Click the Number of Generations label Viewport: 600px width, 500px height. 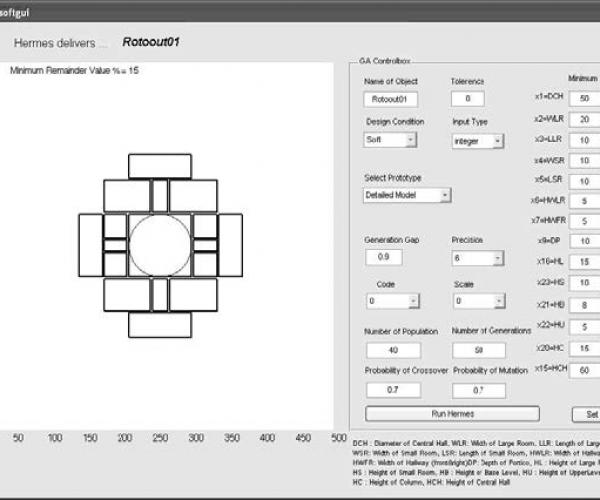[491, 331]
